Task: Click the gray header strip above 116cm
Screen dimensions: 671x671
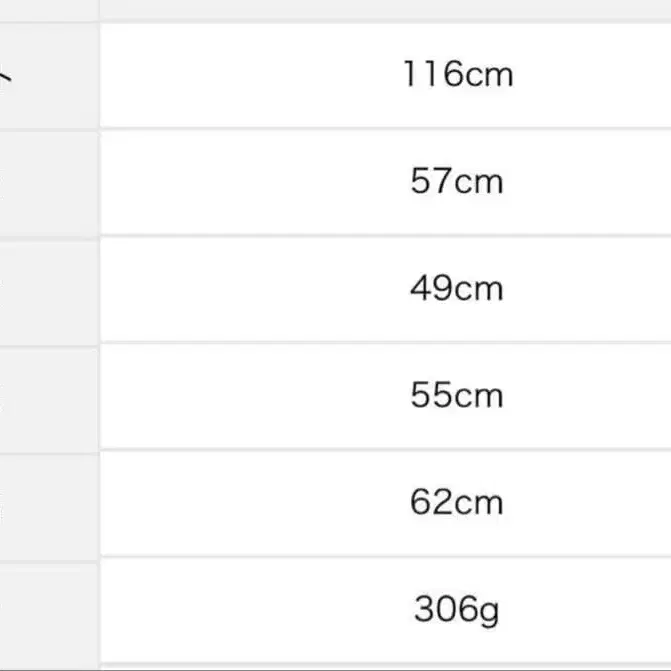Action: point(385,8)
